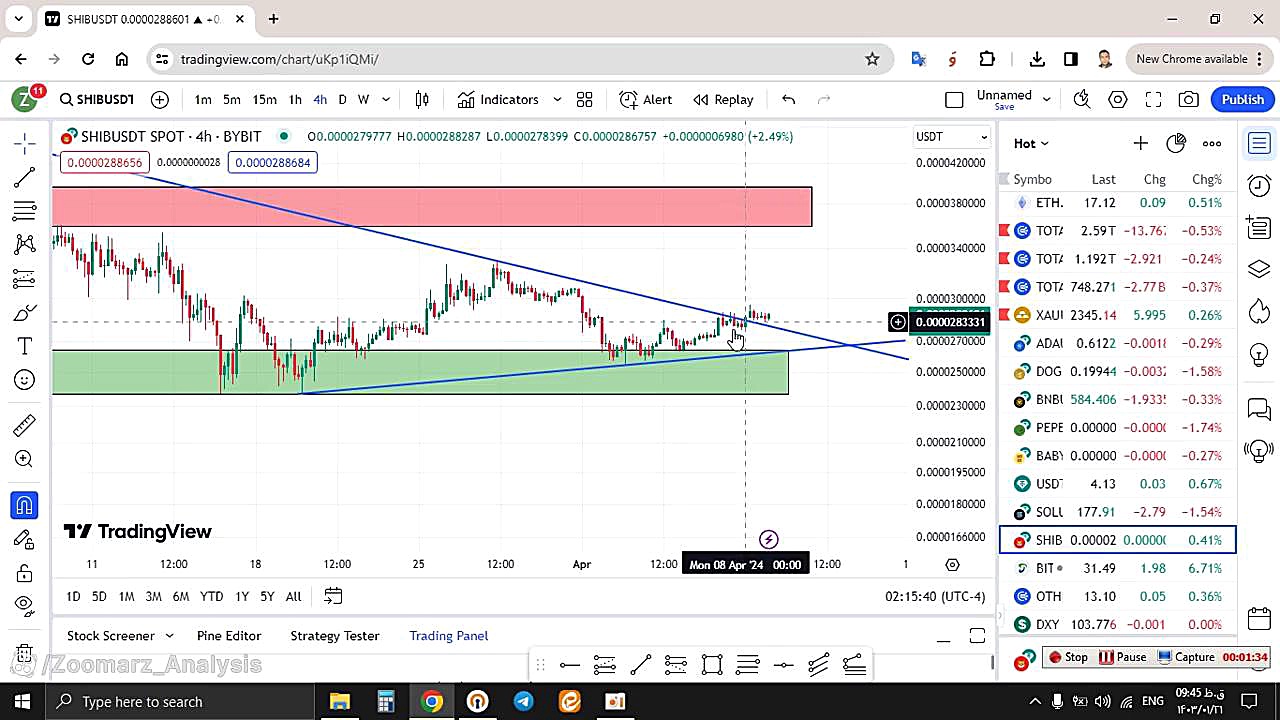Open Telegram from the Windows taskbar

pos(523,702)
